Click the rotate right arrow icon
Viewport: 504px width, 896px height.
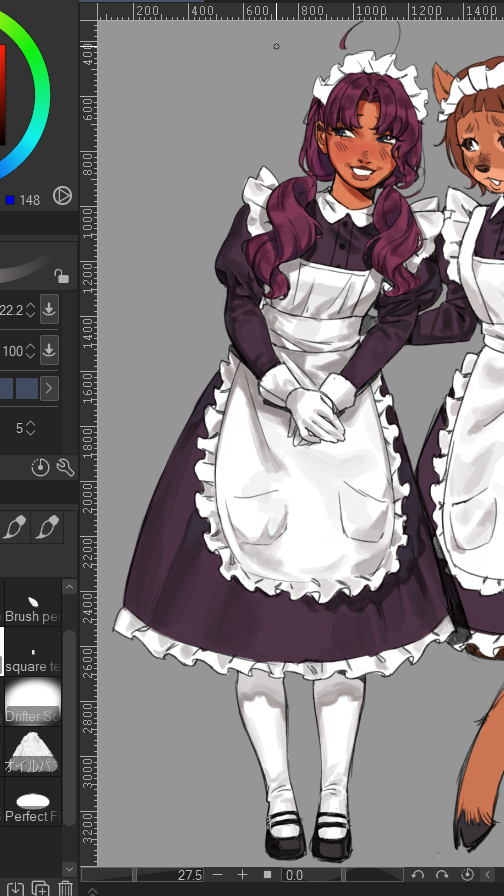(442, 875)
